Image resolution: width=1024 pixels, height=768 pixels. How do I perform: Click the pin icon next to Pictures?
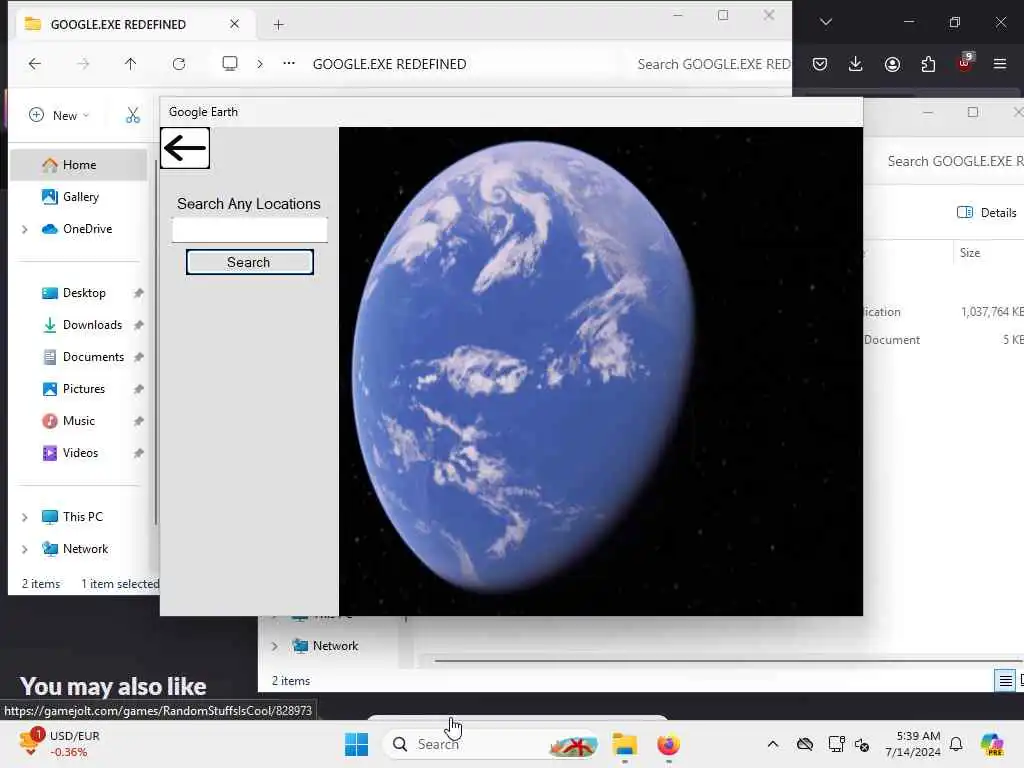pyautogui.click(x=138, y=389)
